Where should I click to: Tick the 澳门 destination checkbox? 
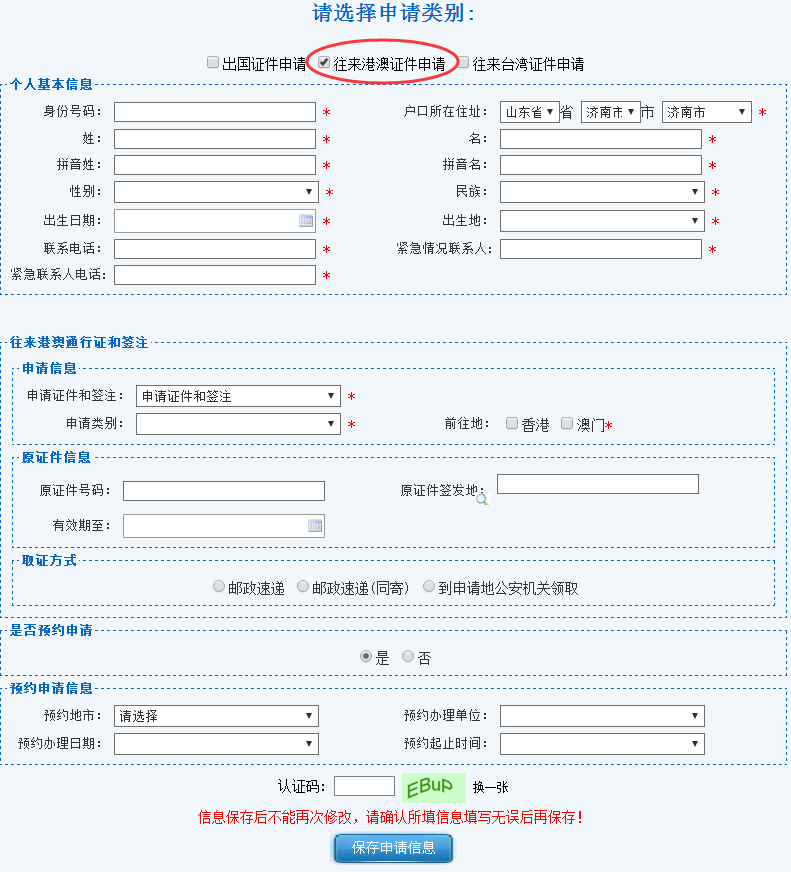click(x=567, y=423)
